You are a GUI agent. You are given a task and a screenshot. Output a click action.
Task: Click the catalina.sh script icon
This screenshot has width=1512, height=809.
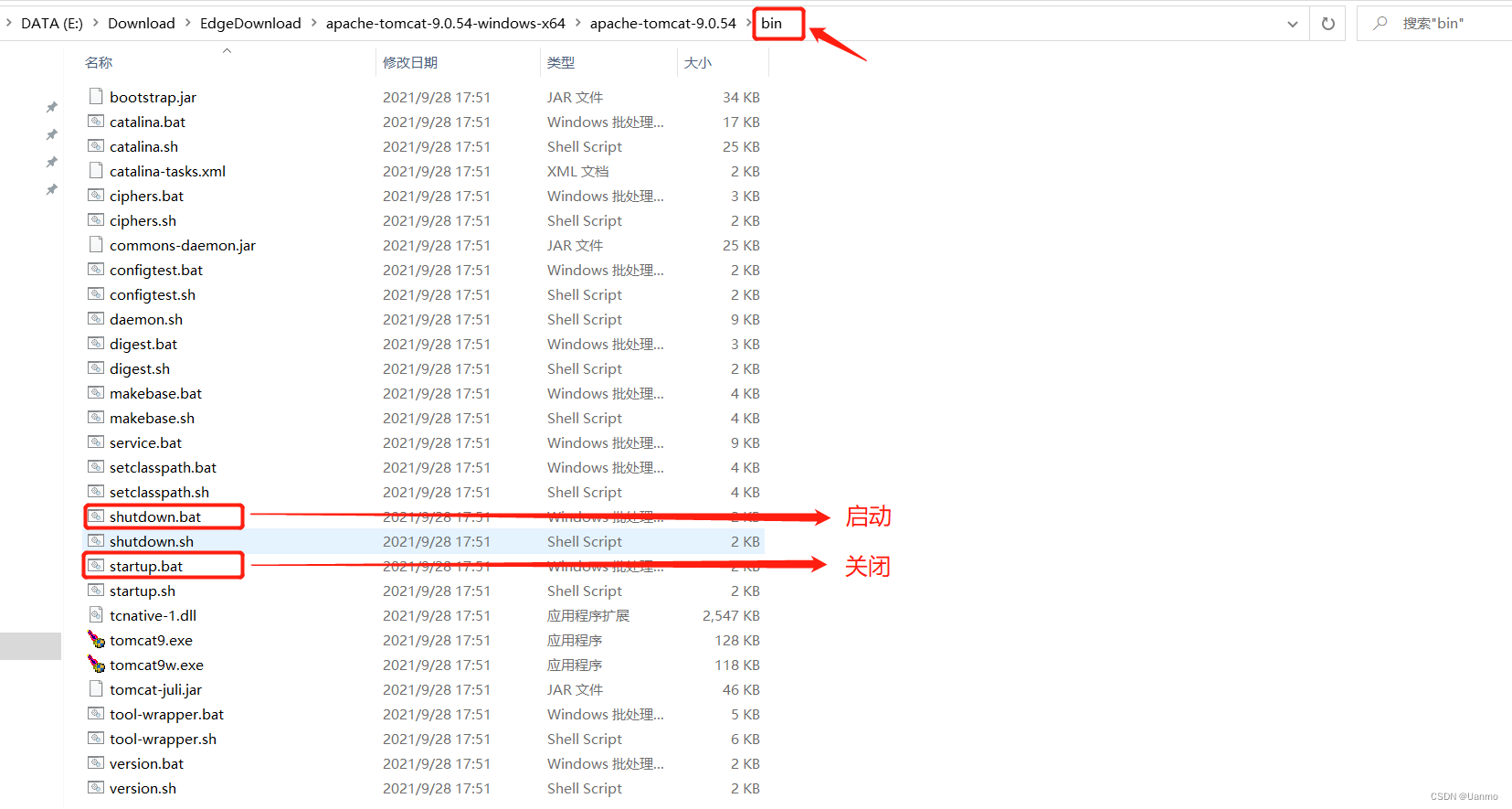(96, 145)
